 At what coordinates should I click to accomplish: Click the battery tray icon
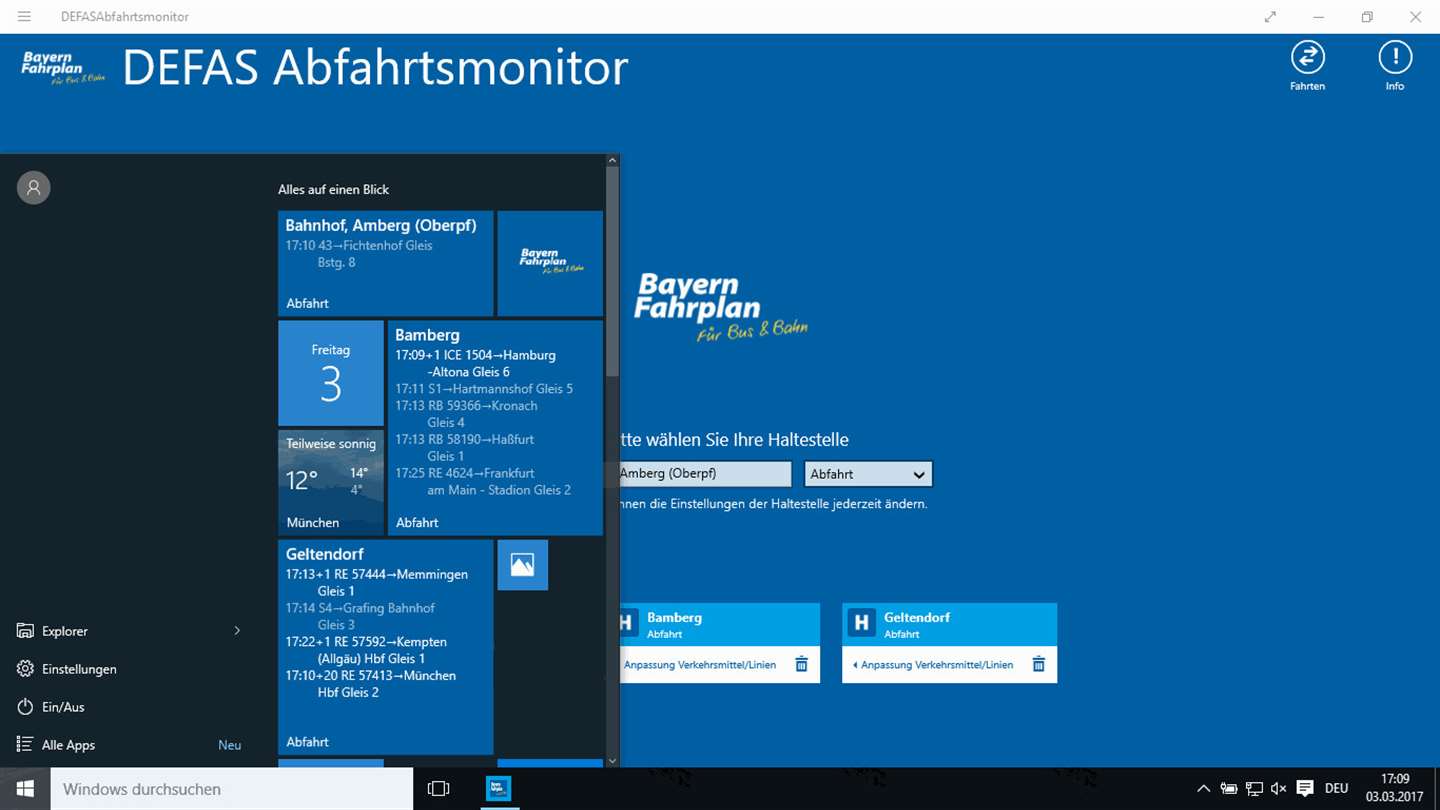[x=1229, y=789]
